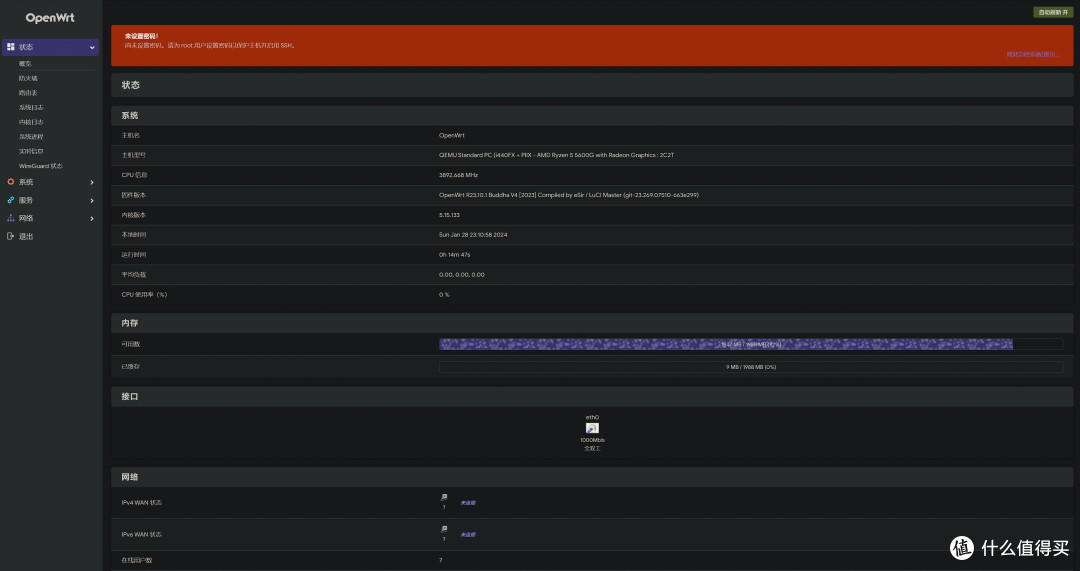Click the 1000Mb/s speed label under eth0
The image size is (1080, 571).
coord(592,440)
